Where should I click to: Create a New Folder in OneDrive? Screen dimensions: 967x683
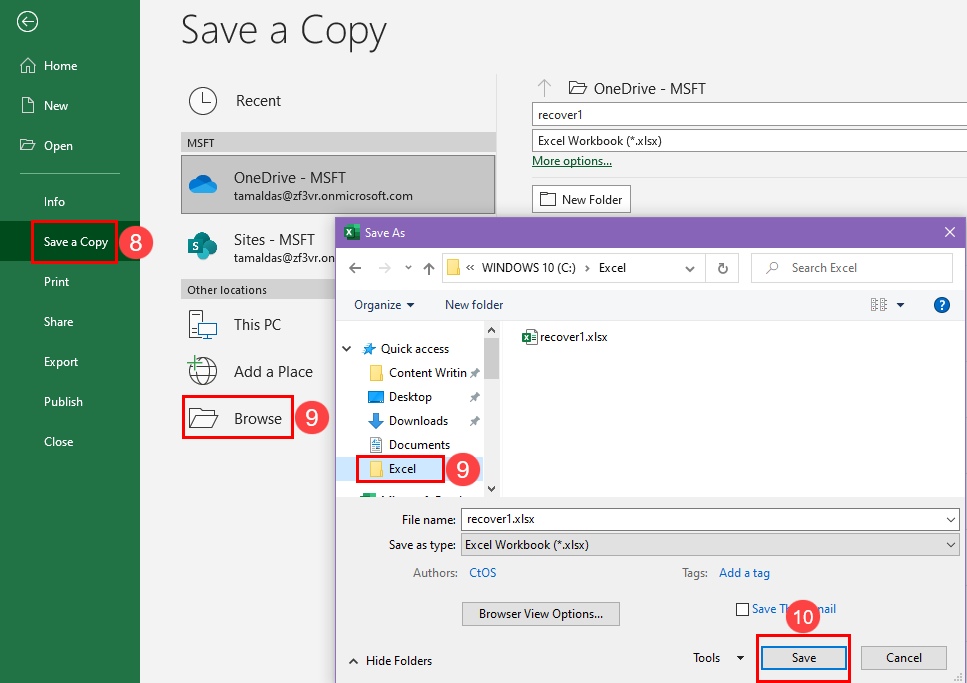point(581,199)
